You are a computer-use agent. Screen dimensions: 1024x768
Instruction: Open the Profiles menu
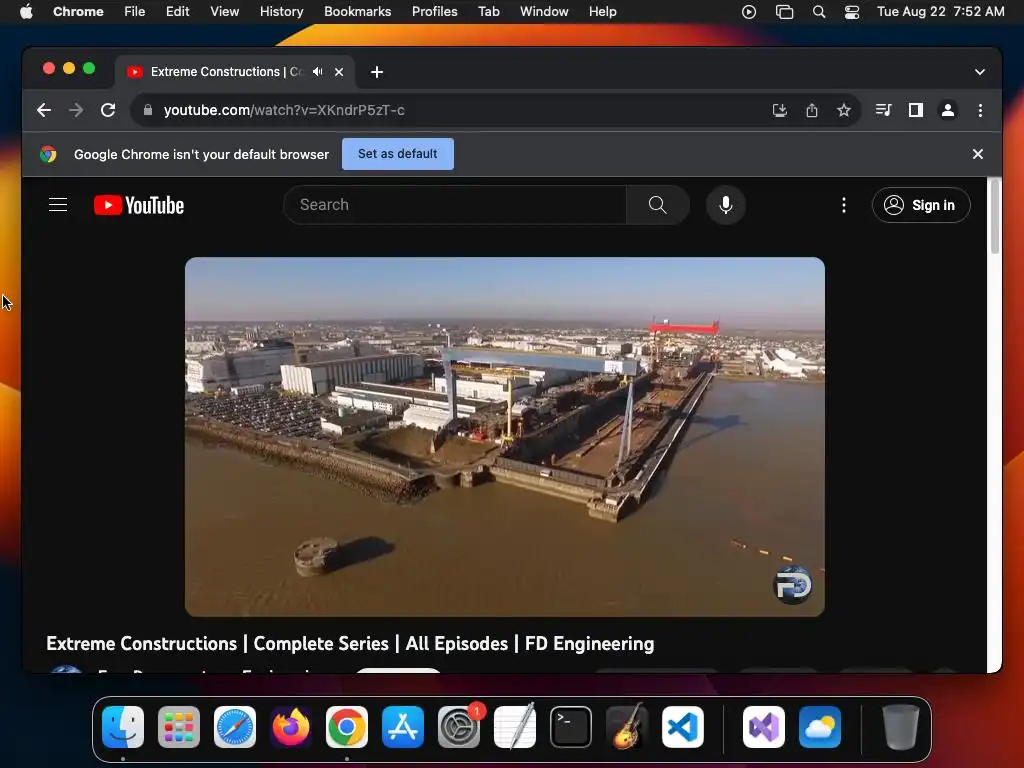pyautogui.click(x=434, y=12)
